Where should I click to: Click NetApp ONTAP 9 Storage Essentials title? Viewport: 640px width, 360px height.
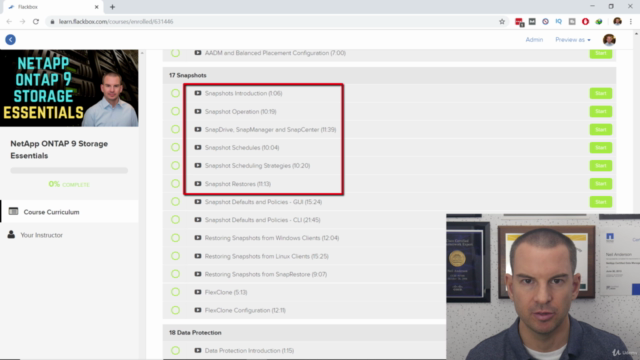tap(59, 149)
